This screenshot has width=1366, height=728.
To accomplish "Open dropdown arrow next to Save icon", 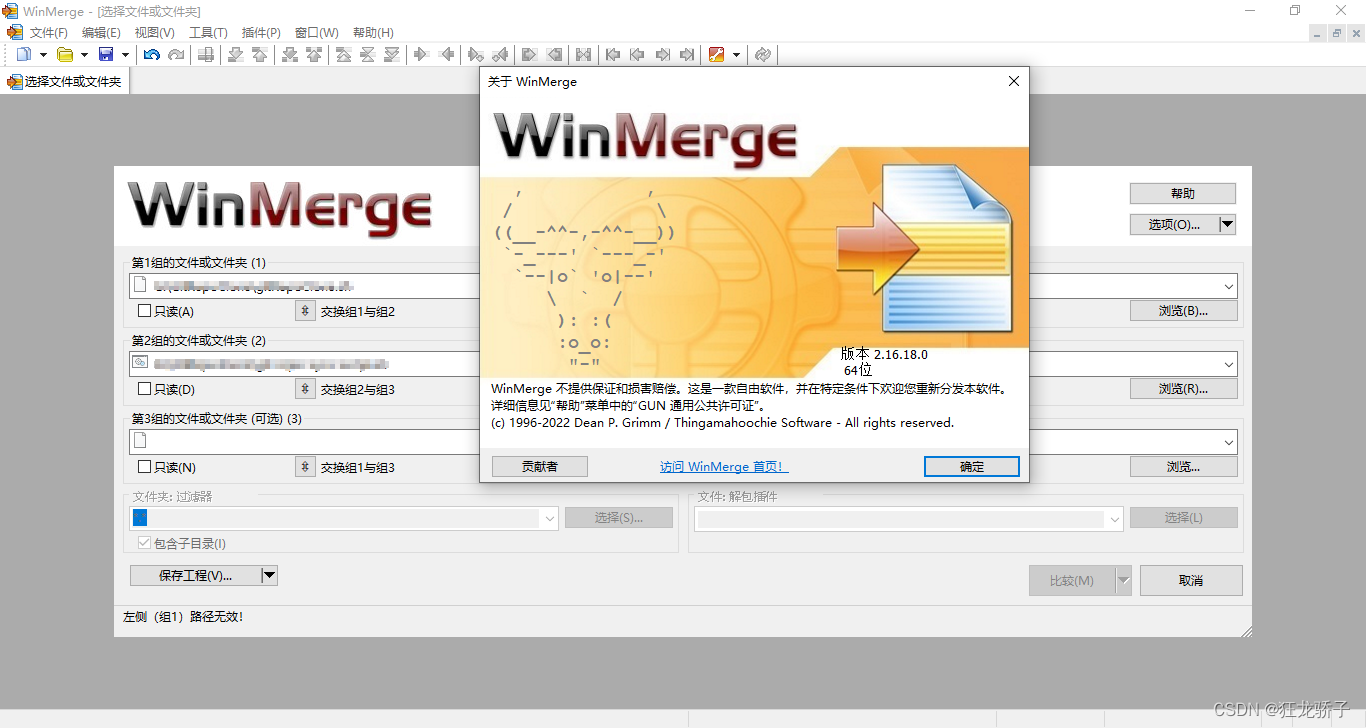I will (125, 54).
